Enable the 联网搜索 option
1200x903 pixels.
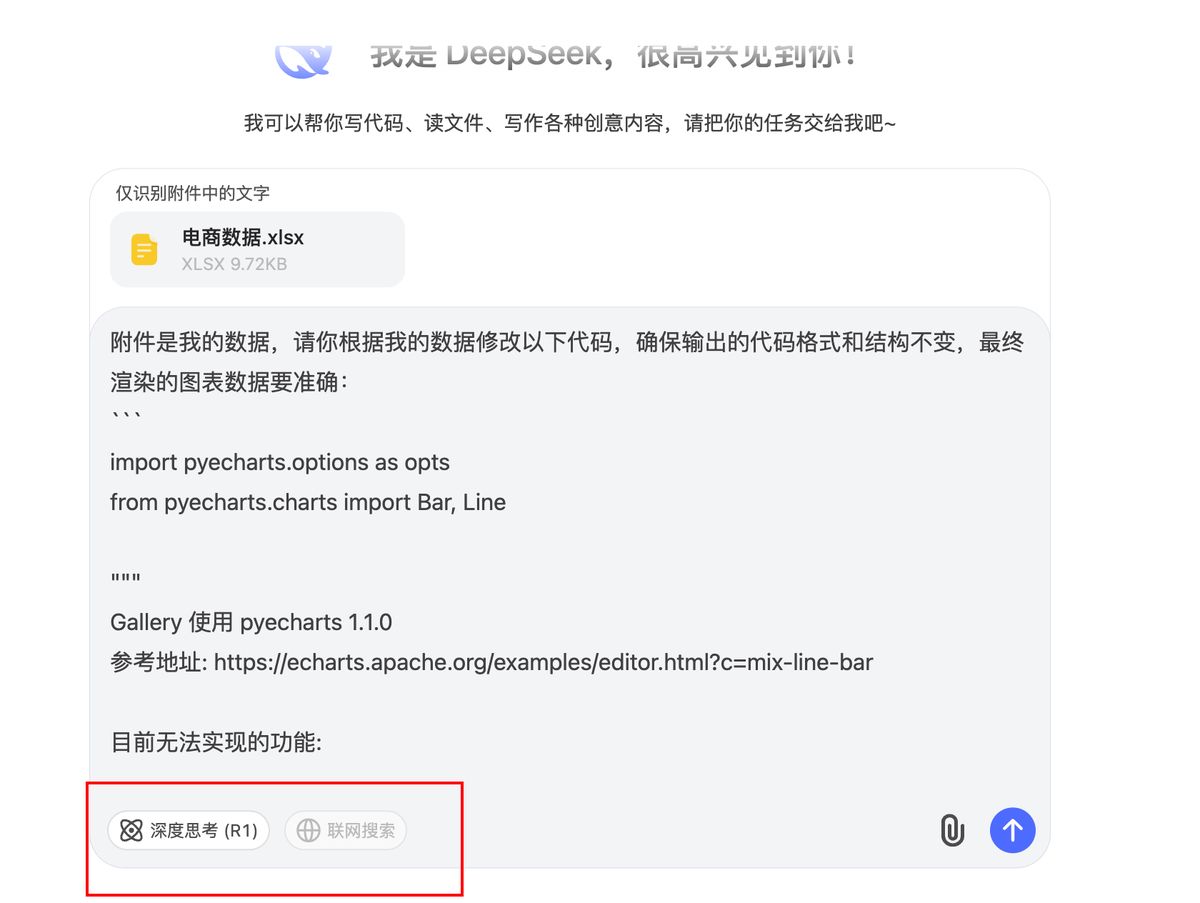click(346, 830)
